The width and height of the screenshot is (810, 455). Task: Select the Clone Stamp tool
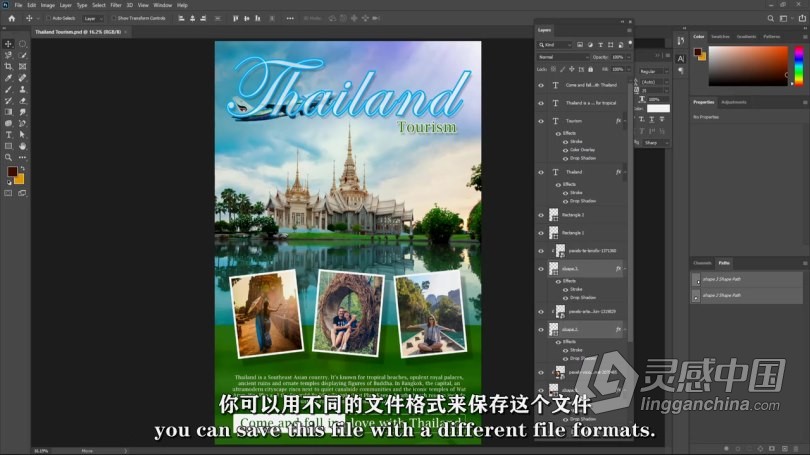pyautogui.click(x=23, y=89)
